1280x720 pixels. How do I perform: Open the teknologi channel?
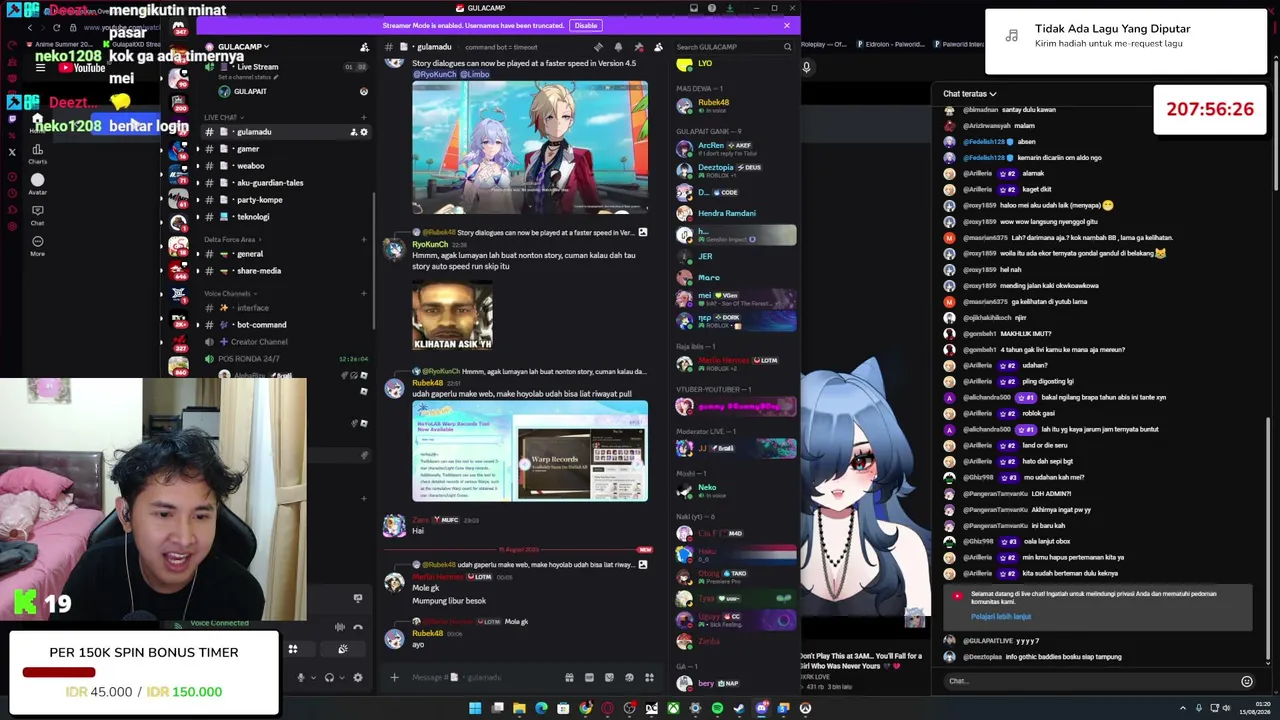(287, 217)
